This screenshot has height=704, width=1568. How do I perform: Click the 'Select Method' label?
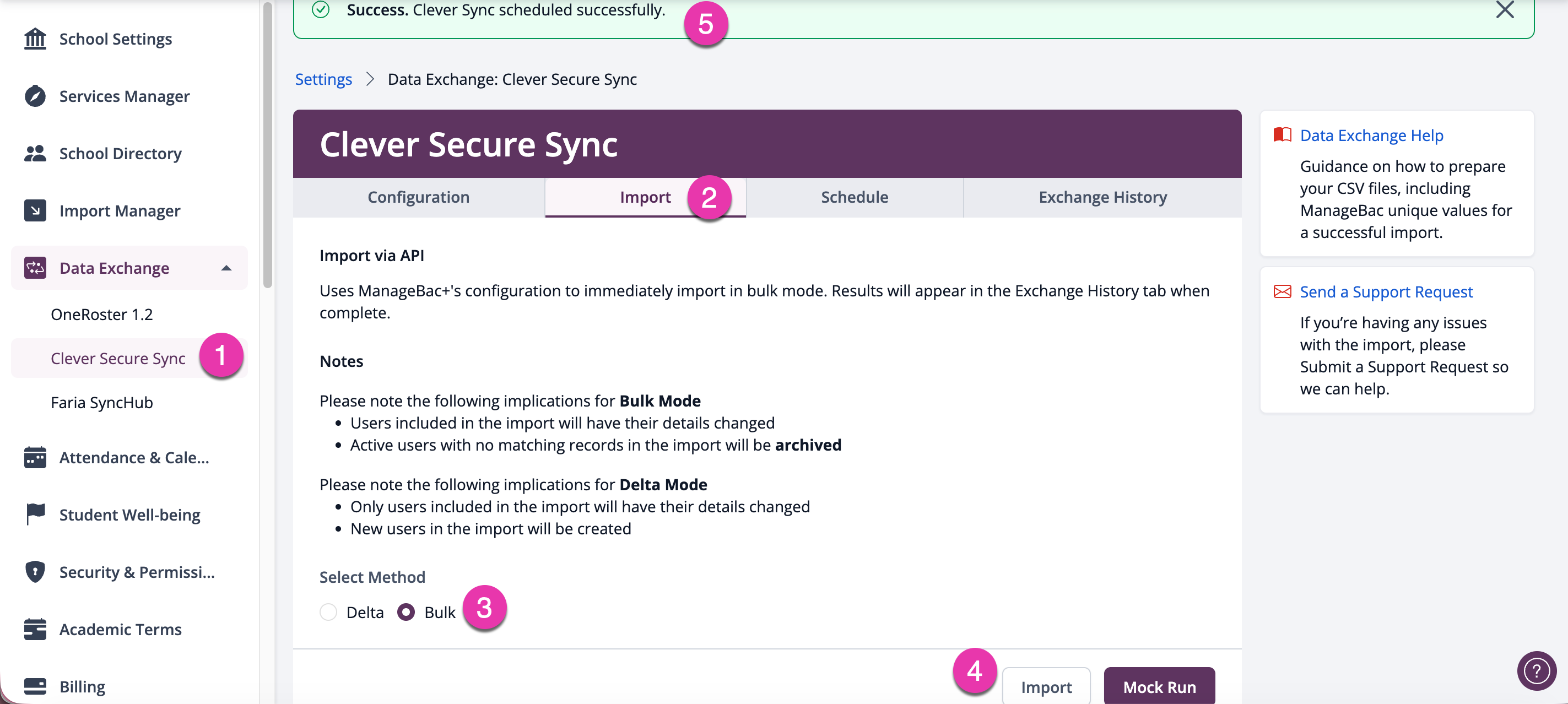[x=372, y=577]
